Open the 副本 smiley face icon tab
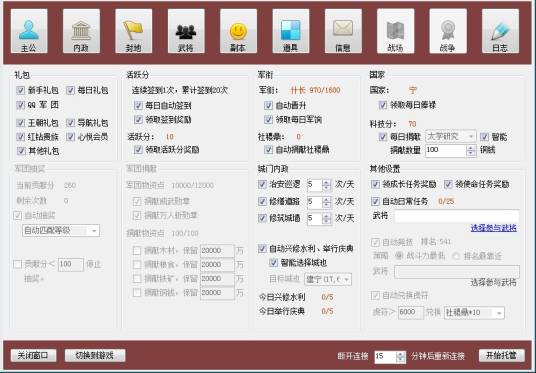This screenshot has height=373, width=536. 238,31
